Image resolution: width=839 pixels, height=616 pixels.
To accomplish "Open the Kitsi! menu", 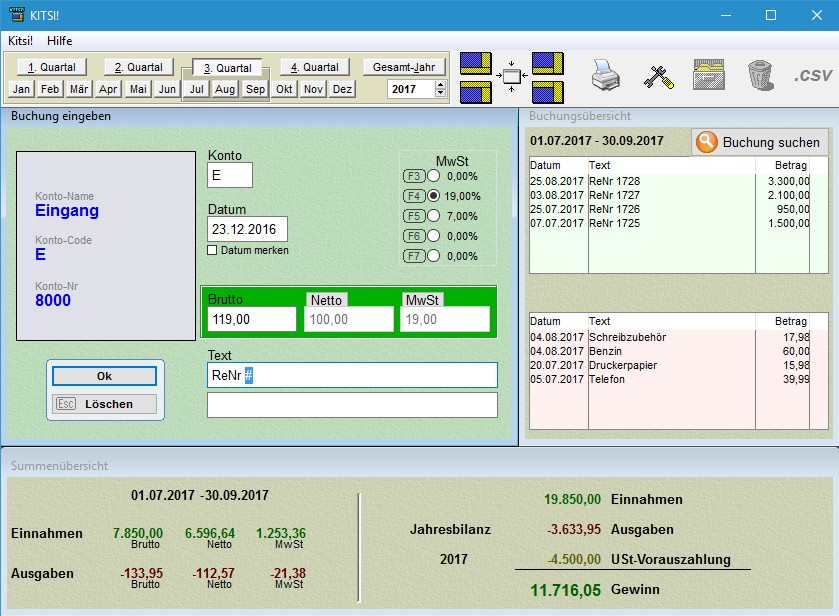I will point(20,41).
